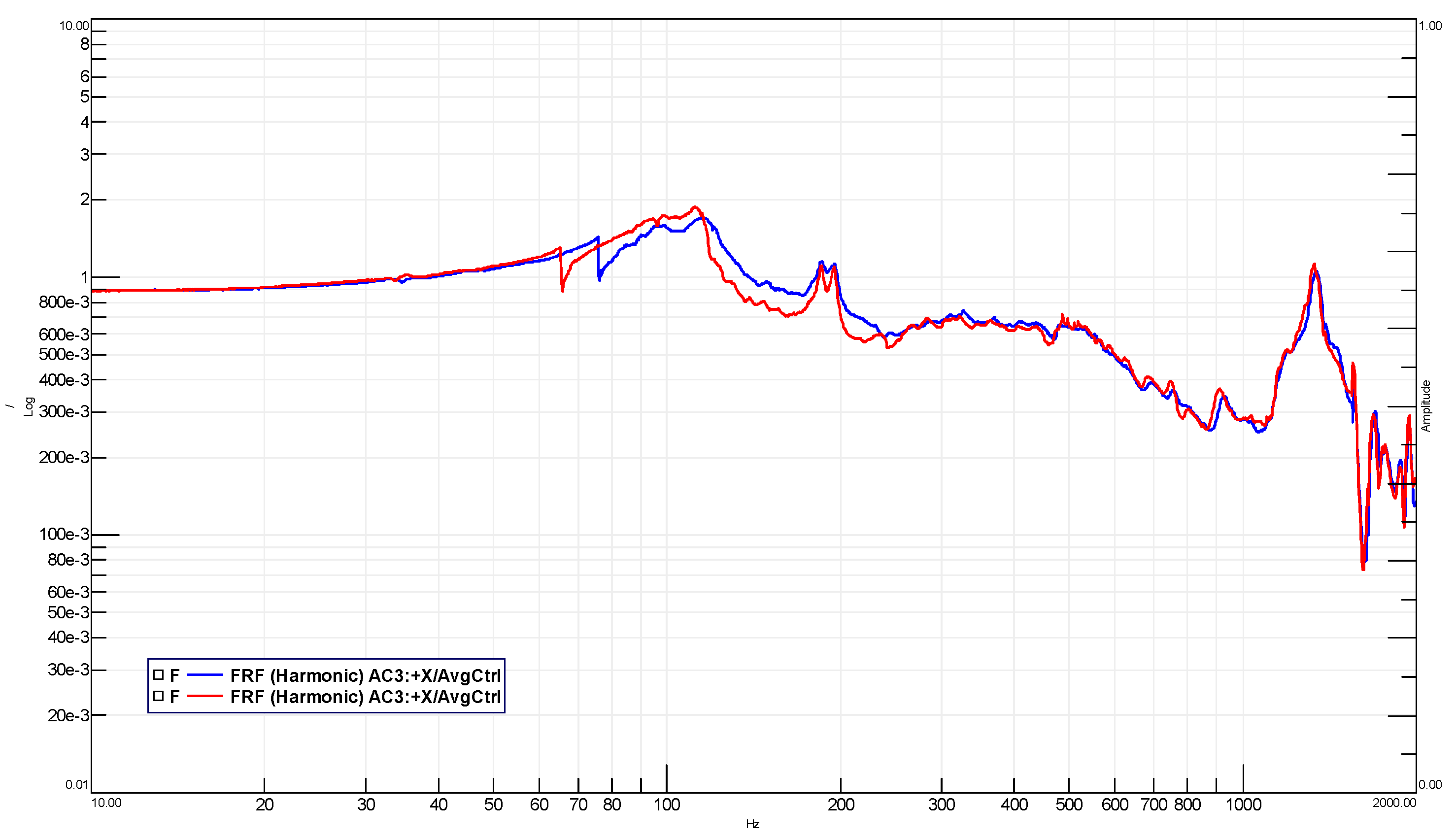Click the 1000 tick label on X-axis

(1243, 805)
